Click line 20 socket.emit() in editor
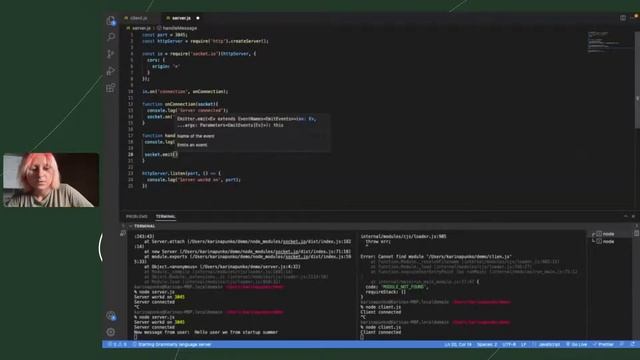Image resolution: width=640 pixels, height=360 pixels. [x=161, y=155]
